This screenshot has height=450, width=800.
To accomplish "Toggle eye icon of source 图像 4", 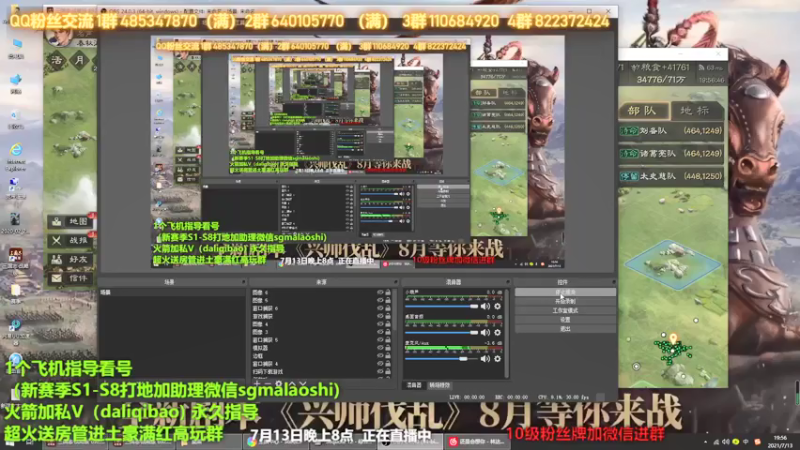I will click(x=380, y=324).
